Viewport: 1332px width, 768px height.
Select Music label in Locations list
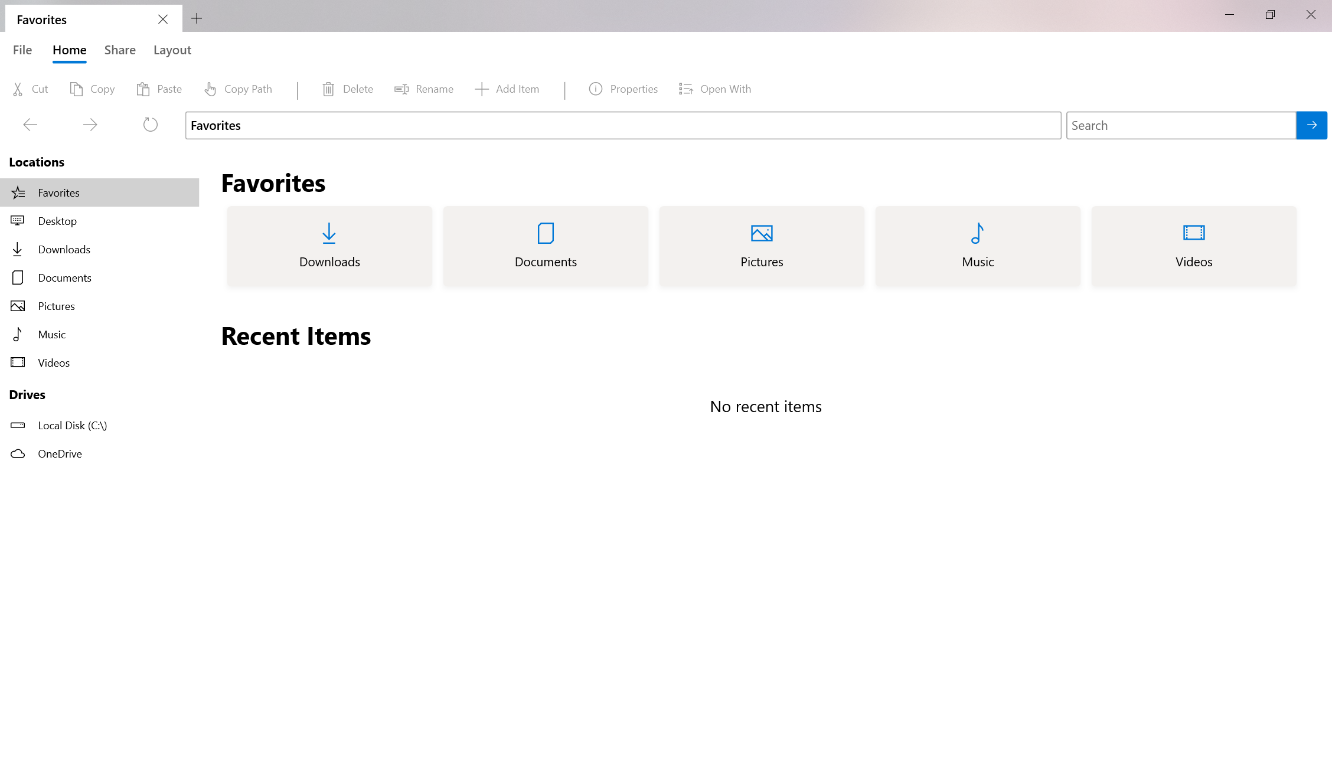(x=52, y=334)
